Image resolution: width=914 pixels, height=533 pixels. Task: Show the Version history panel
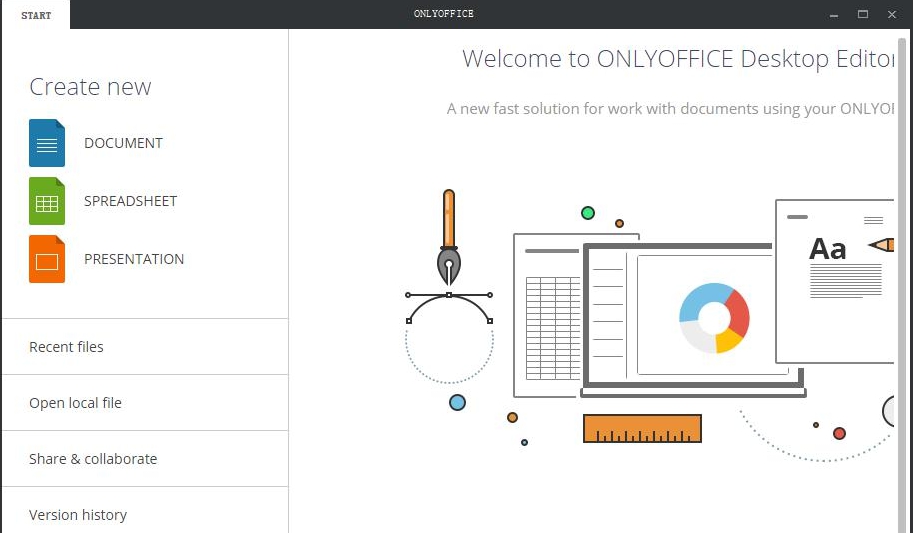point(78,515)
